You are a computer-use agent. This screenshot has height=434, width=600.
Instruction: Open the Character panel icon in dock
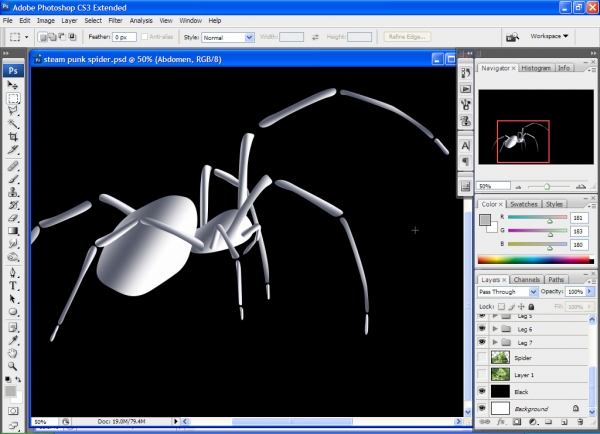coord(465,146)
